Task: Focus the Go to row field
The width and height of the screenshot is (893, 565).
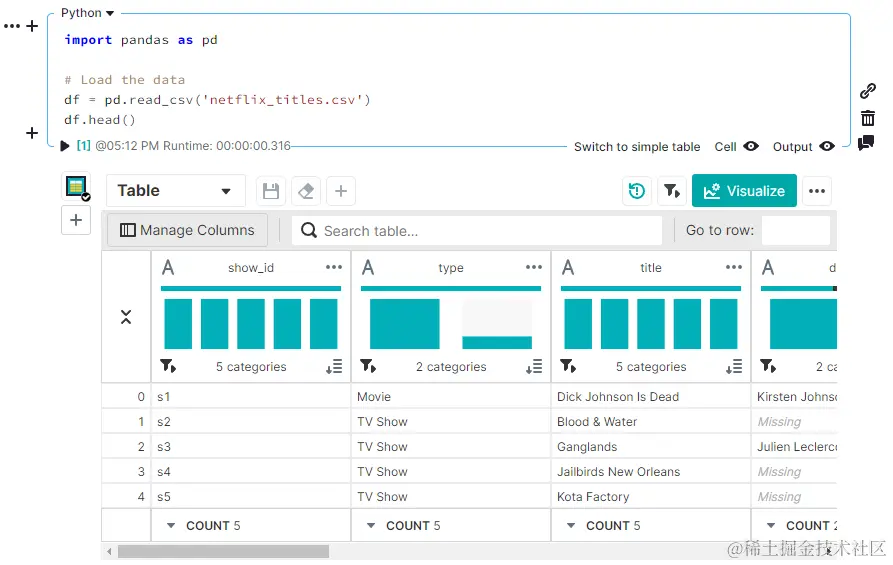Action: point(795,230)
